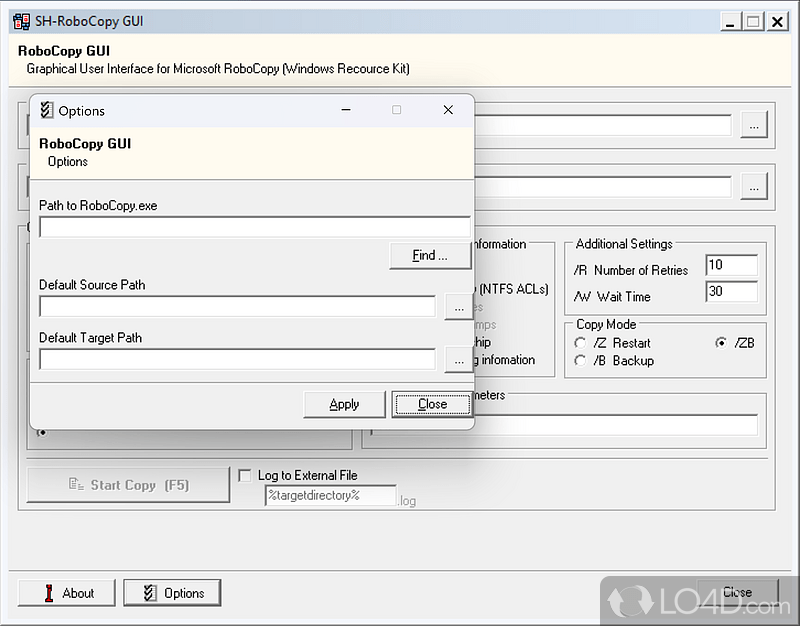Click the checklist icon on Options button
Image resolution: width=800 pixels, height=626 pixels.
[x=149, y=593]
